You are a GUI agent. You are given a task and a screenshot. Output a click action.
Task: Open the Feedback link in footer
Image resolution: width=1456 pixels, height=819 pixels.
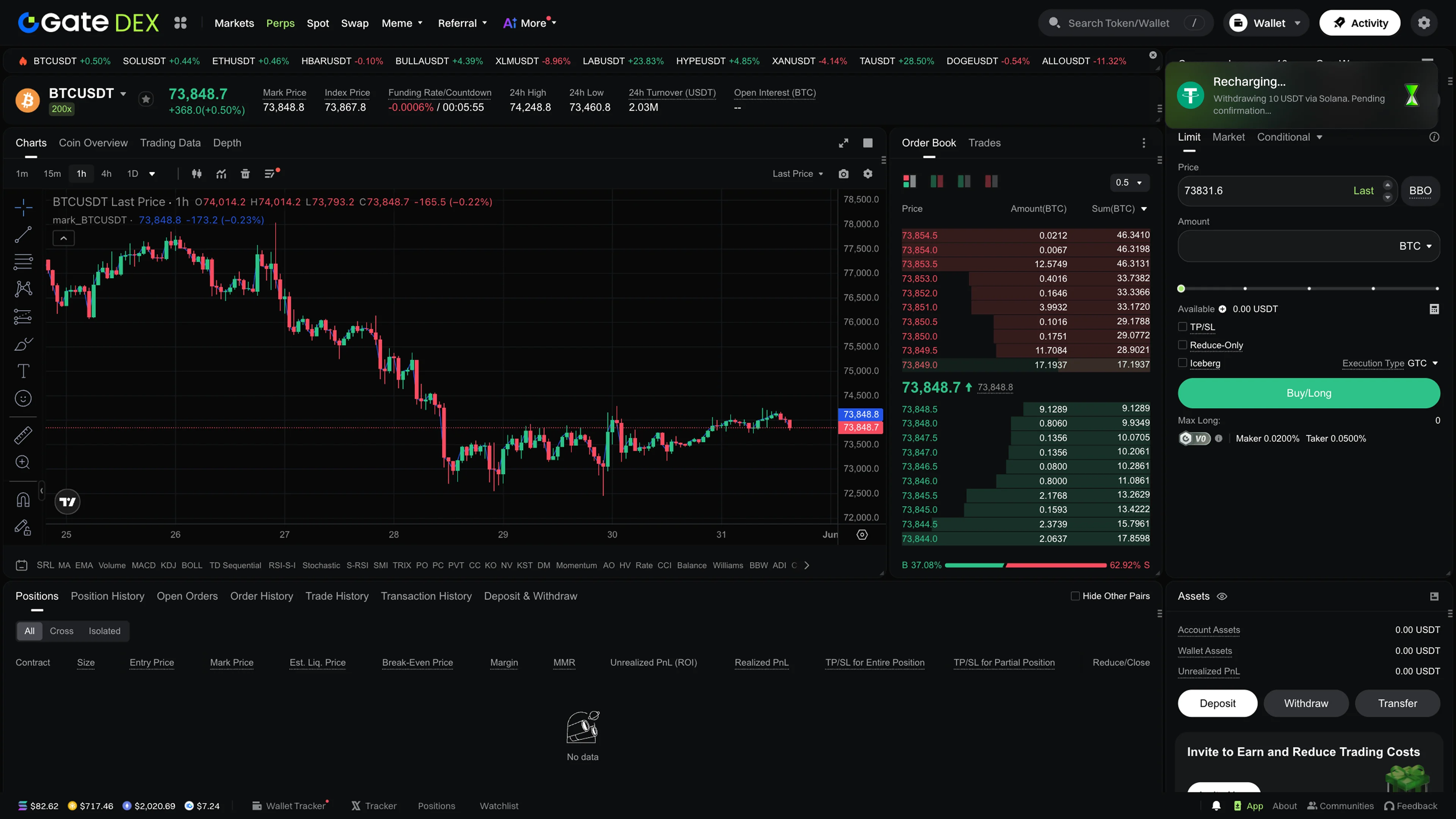click(1411, 806)
